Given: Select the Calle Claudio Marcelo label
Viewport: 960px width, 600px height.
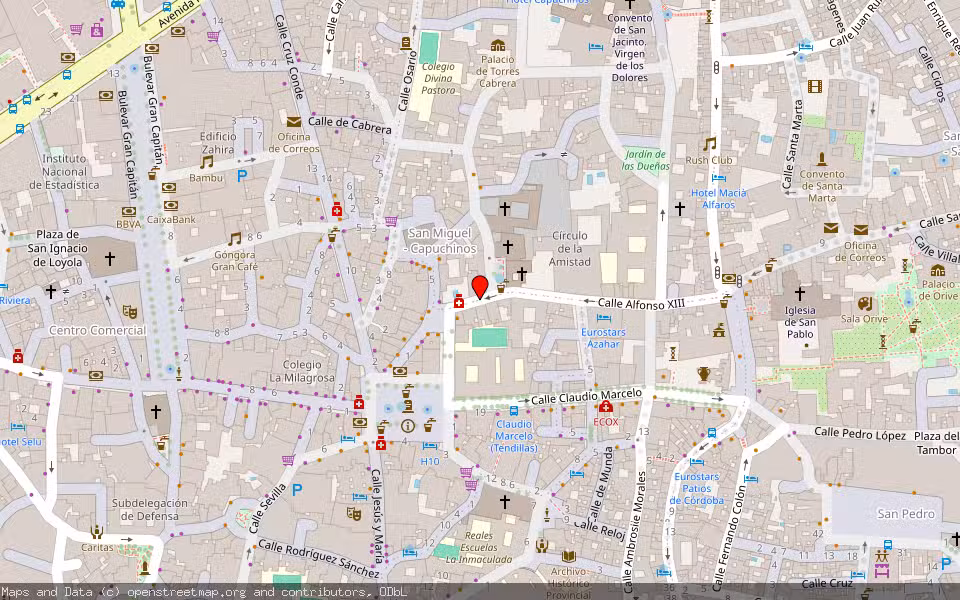Looking at the screenshot, I should 587,396.
